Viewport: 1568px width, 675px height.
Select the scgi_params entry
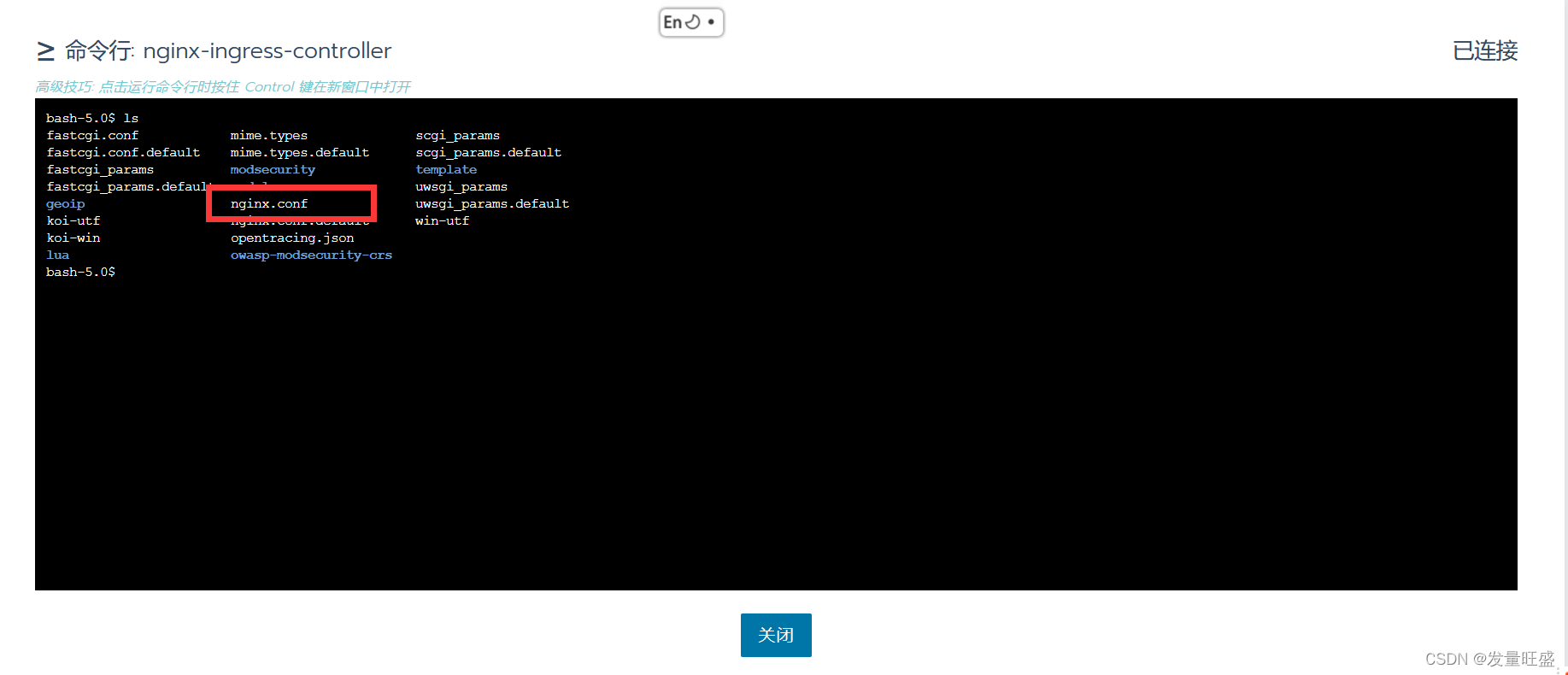tap(458, 135)
